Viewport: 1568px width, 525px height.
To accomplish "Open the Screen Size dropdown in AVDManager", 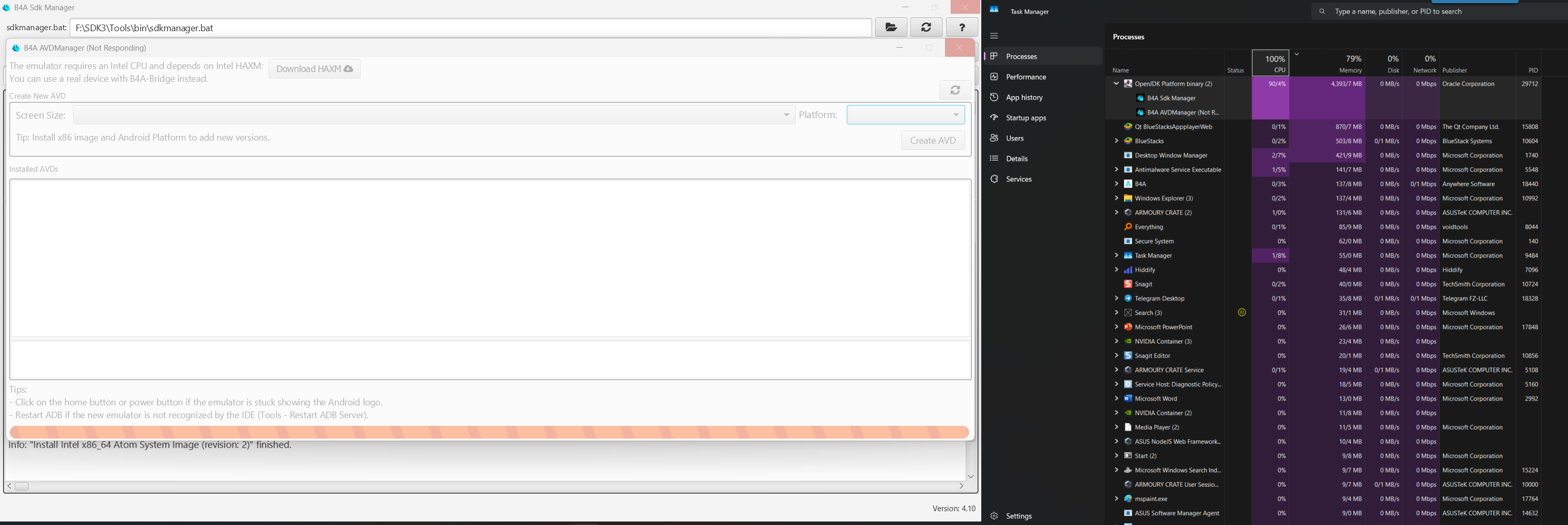I will (x=434, y=115).
